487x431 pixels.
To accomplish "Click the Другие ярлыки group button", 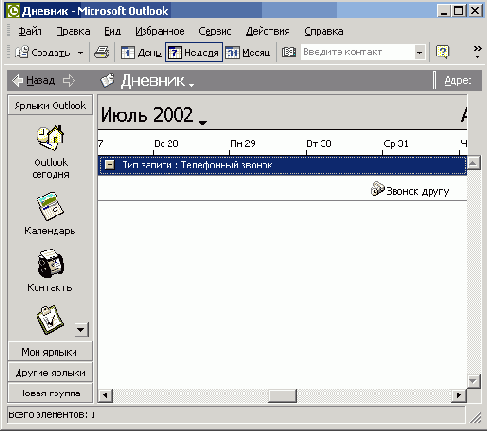I will point(50,372).
